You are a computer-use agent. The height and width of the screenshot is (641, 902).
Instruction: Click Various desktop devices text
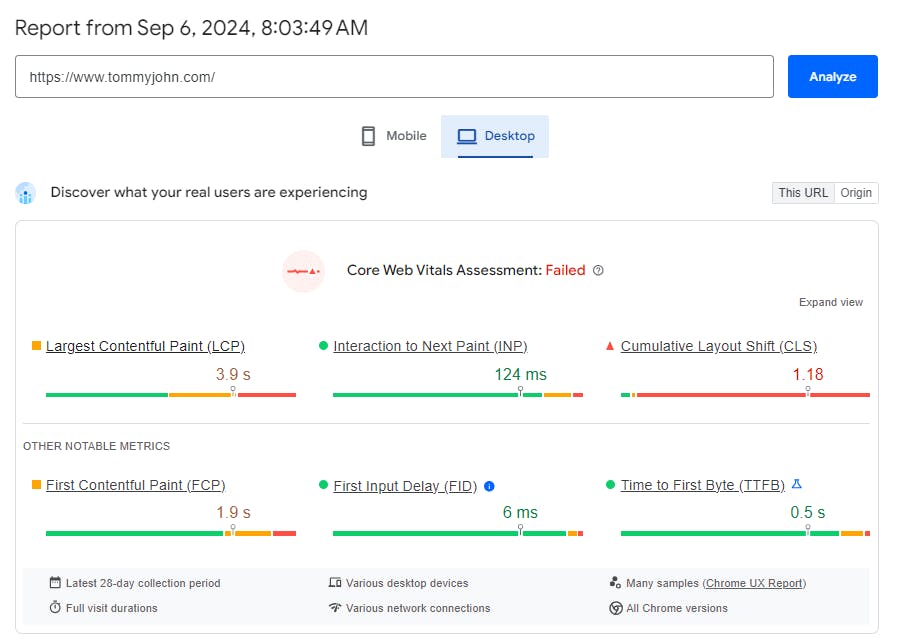[407, 583]
